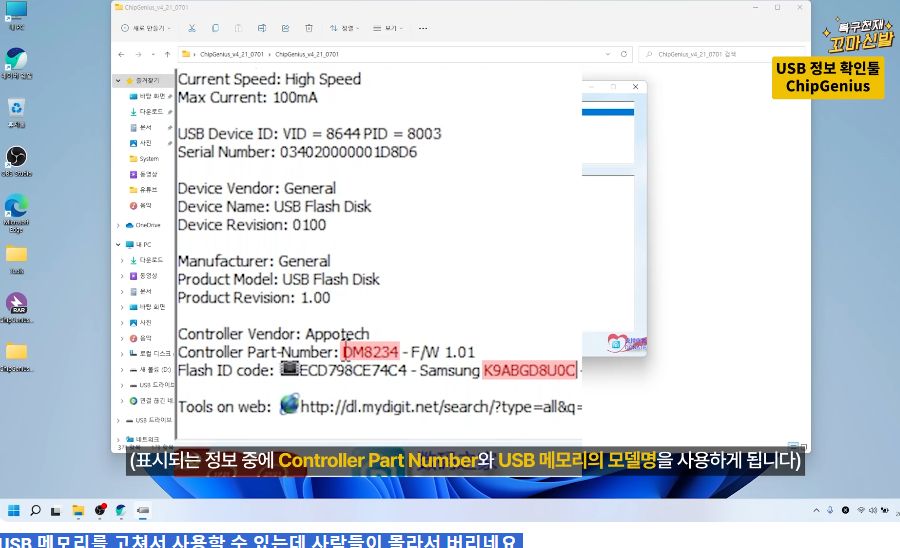This screenshot has width=900, height=548.
Task: Click the Wi-Fi icon in system tray
Action: pyautogui.click(x=861, y=510)
